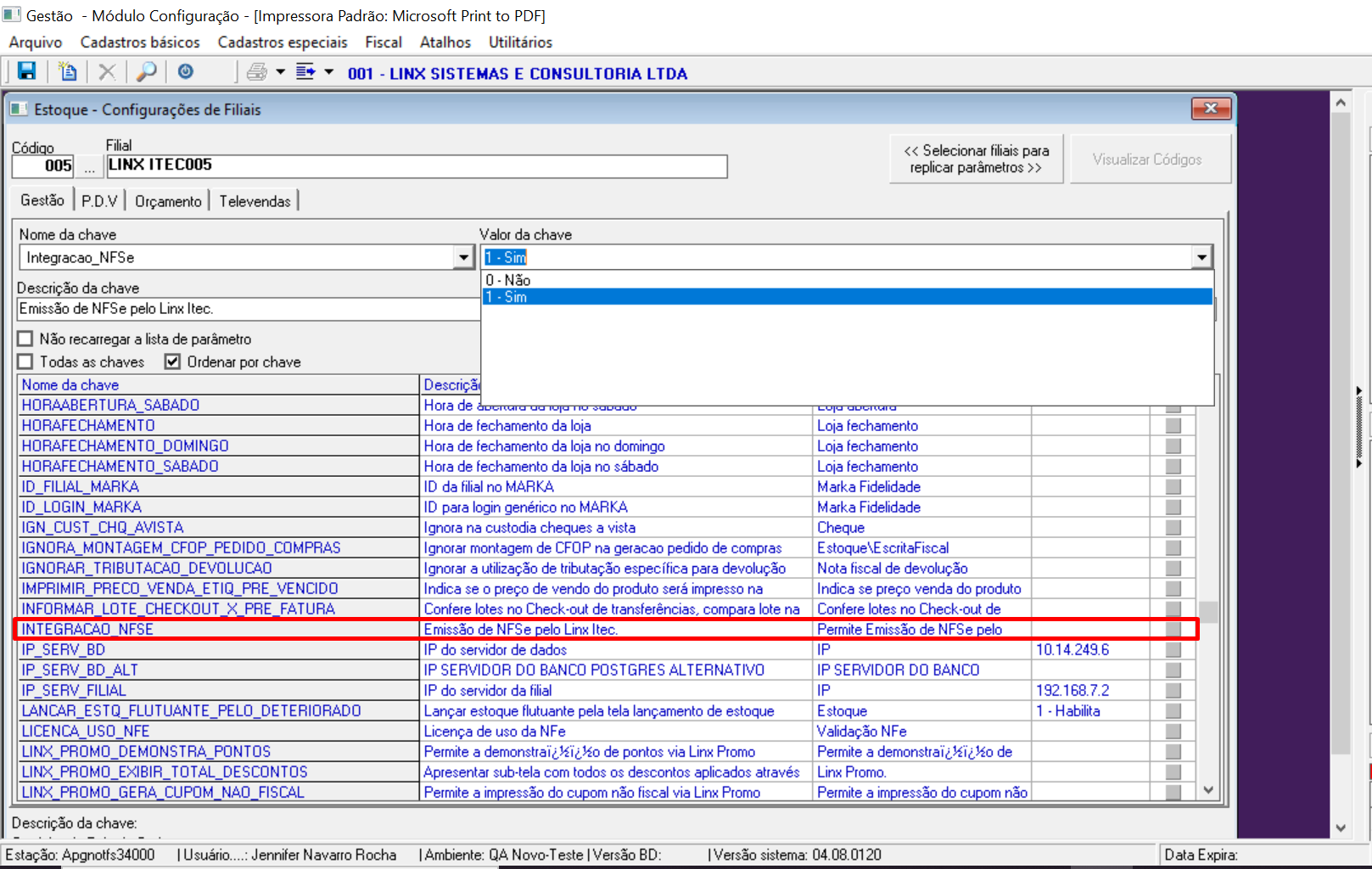Close the 'Configurações de Filiais' window
1372x869 pixels.
click(x=1211, y=109)
